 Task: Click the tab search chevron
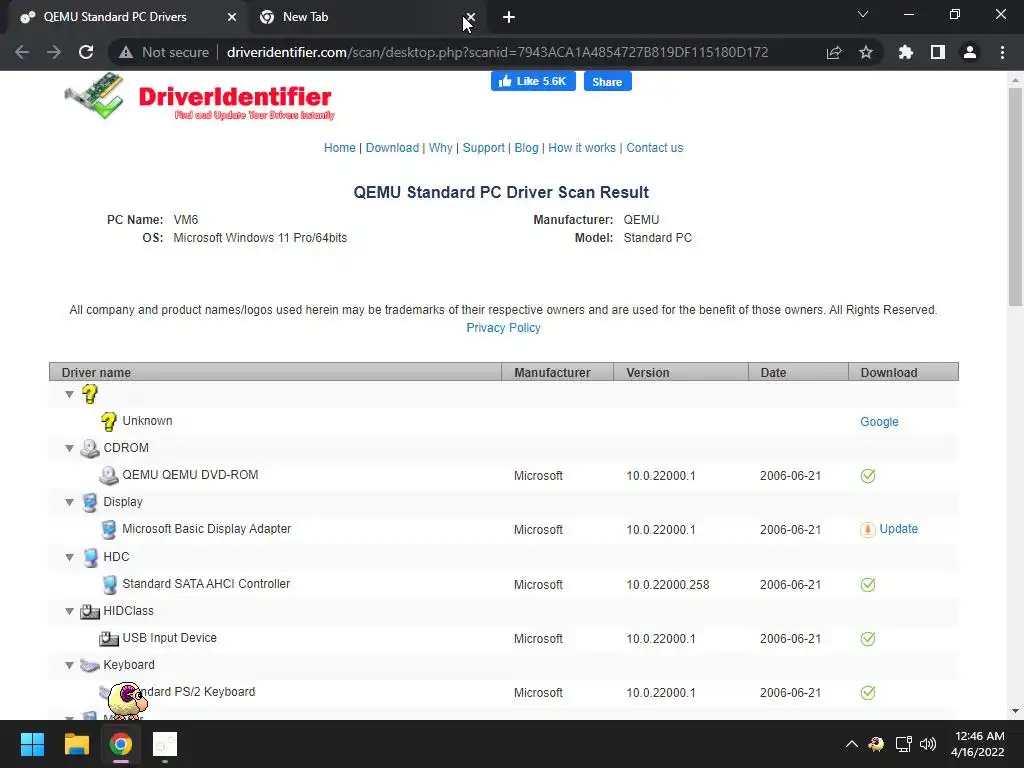pyautogui.click(x=863, y=14)
